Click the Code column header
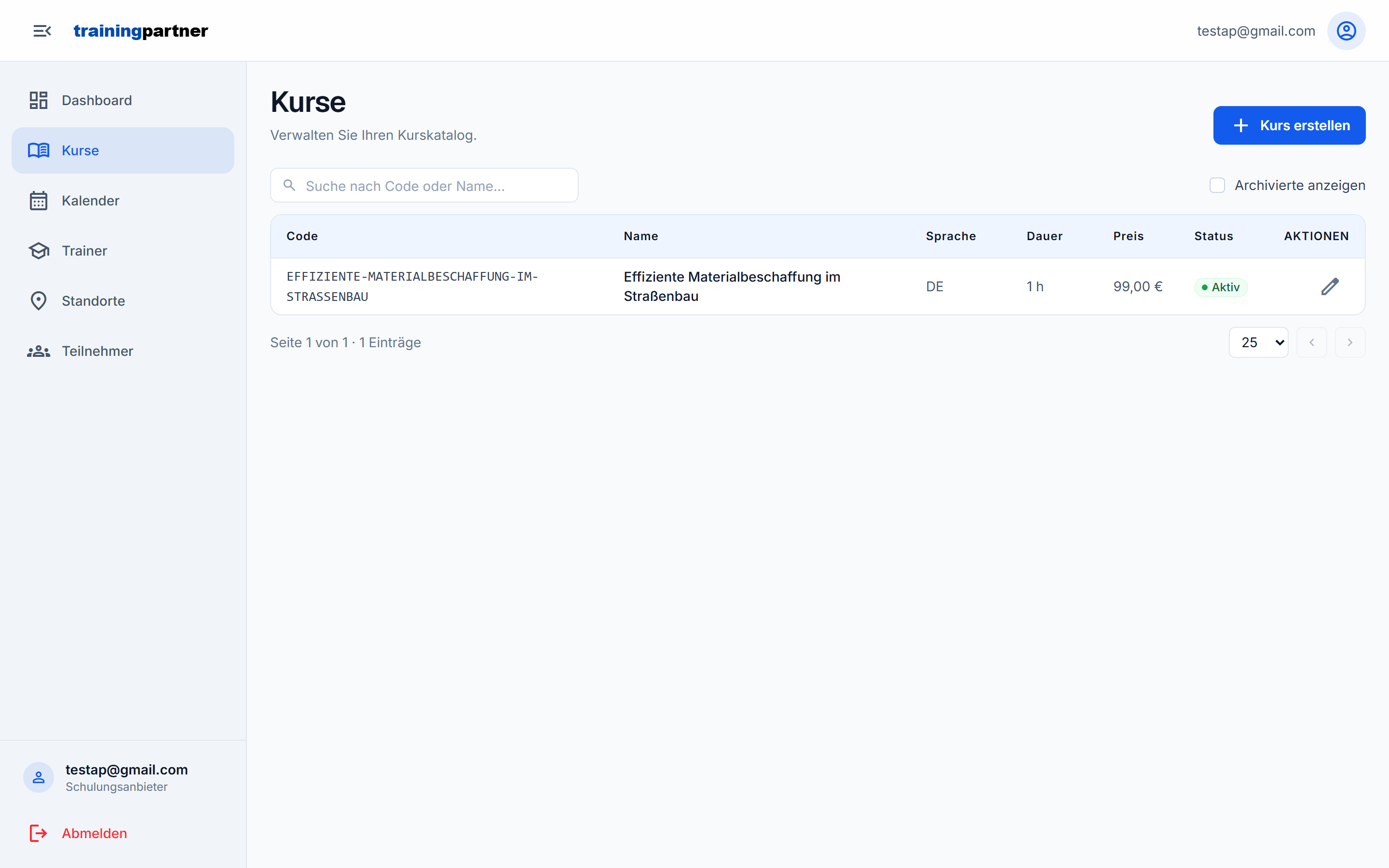Image resolution: width=1389 pixels, height=868 pixels. click(302, 236)
